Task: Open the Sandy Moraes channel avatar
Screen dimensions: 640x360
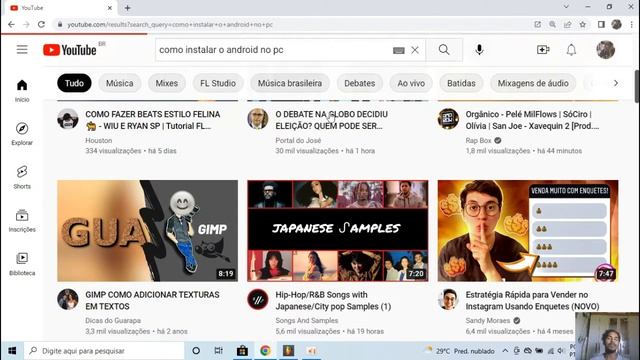Action: (448, 300)
